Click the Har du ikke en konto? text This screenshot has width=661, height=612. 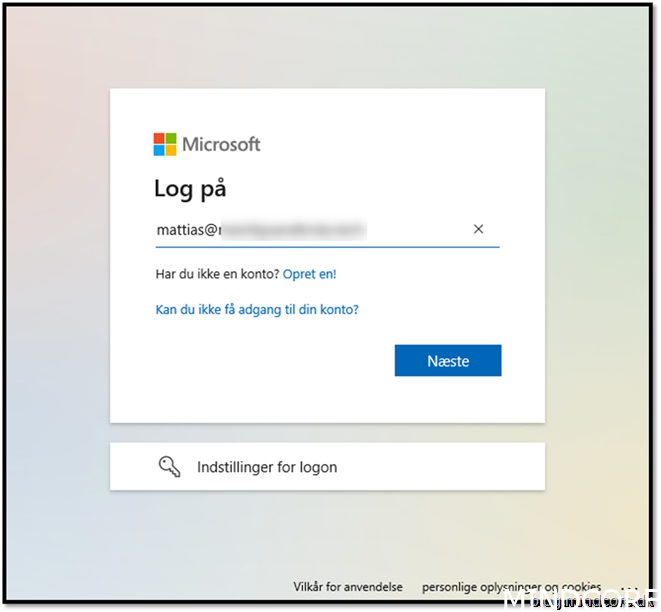218,274
